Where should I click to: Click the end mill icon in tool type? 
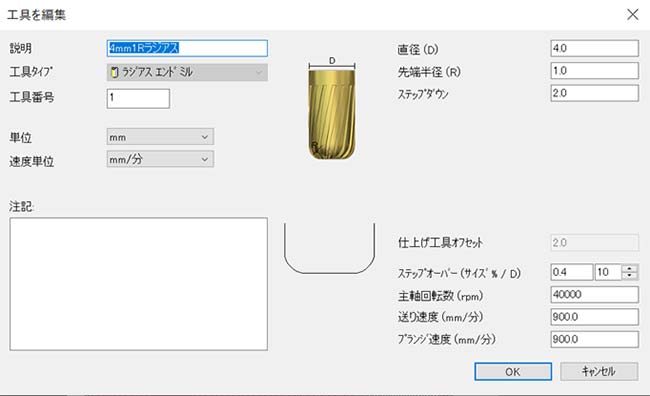(x=114, y=73)
